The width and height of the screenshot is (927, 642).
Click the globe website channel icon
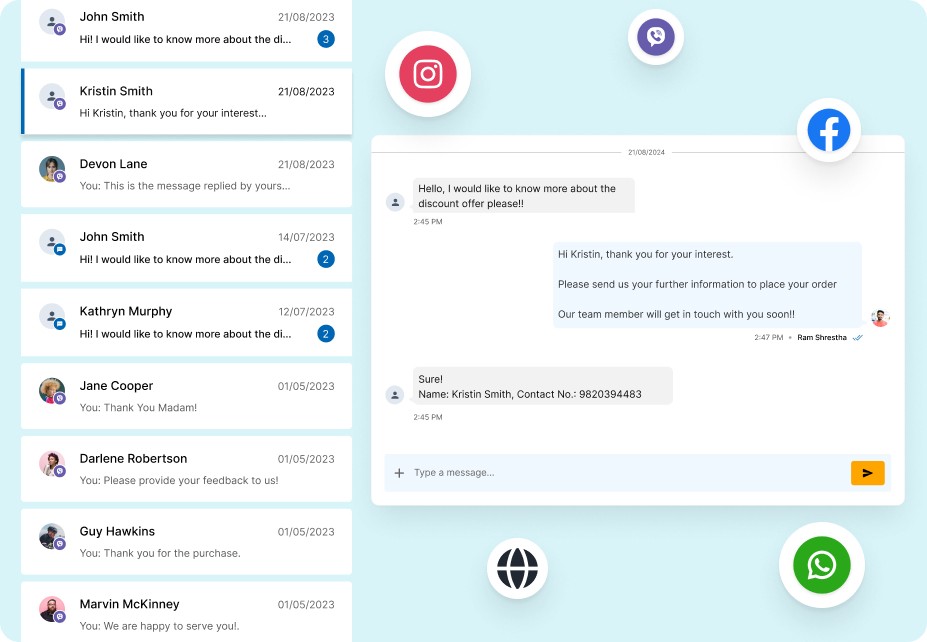[x=517, y=568]
